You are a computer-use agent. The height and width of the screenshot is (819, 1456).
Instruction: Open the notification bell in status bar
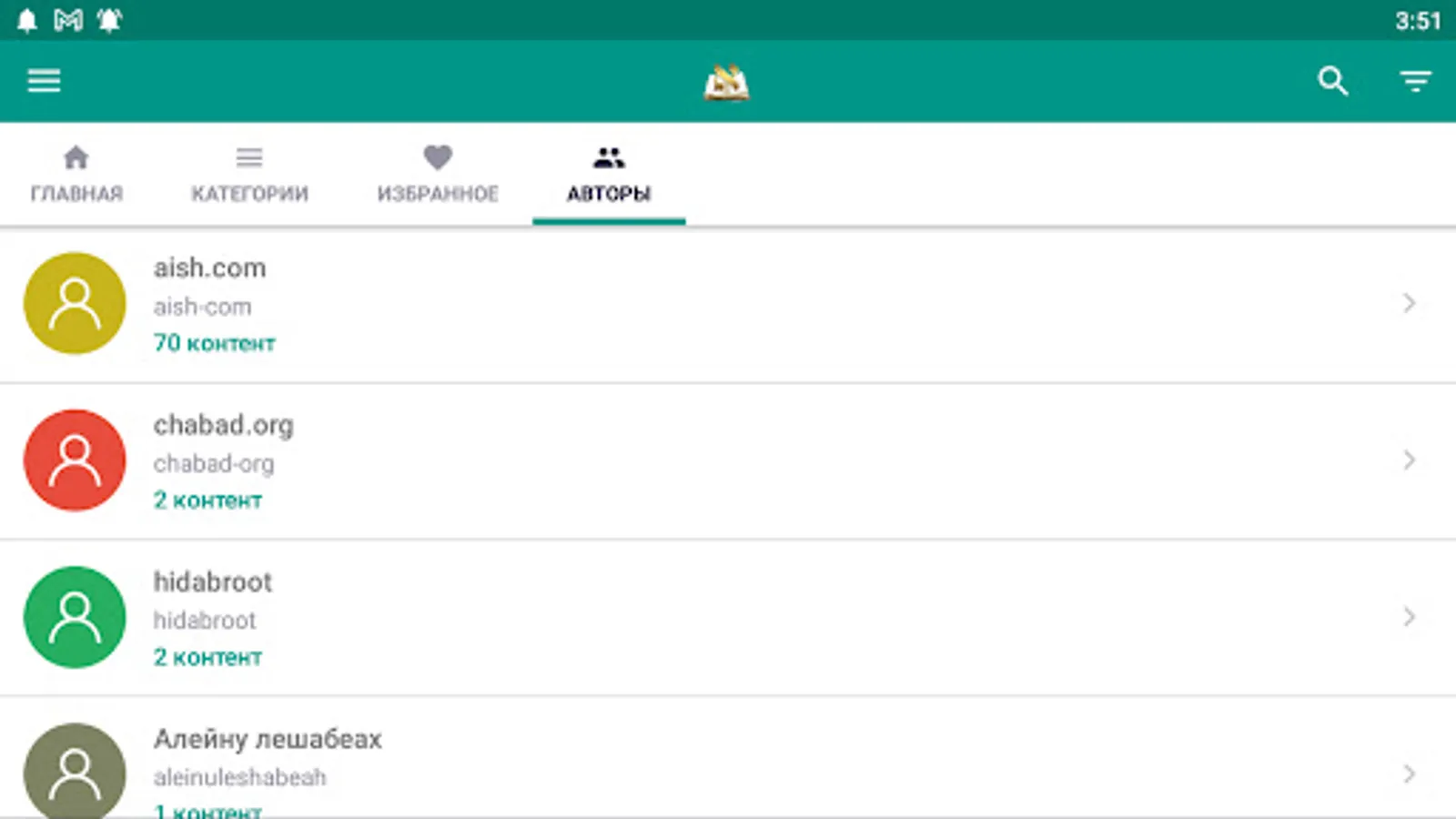click(27, 20)
